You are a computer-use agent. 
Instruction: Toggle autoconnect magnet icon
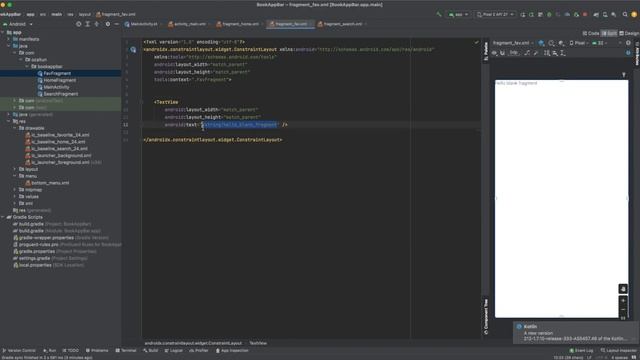(502, 53)
